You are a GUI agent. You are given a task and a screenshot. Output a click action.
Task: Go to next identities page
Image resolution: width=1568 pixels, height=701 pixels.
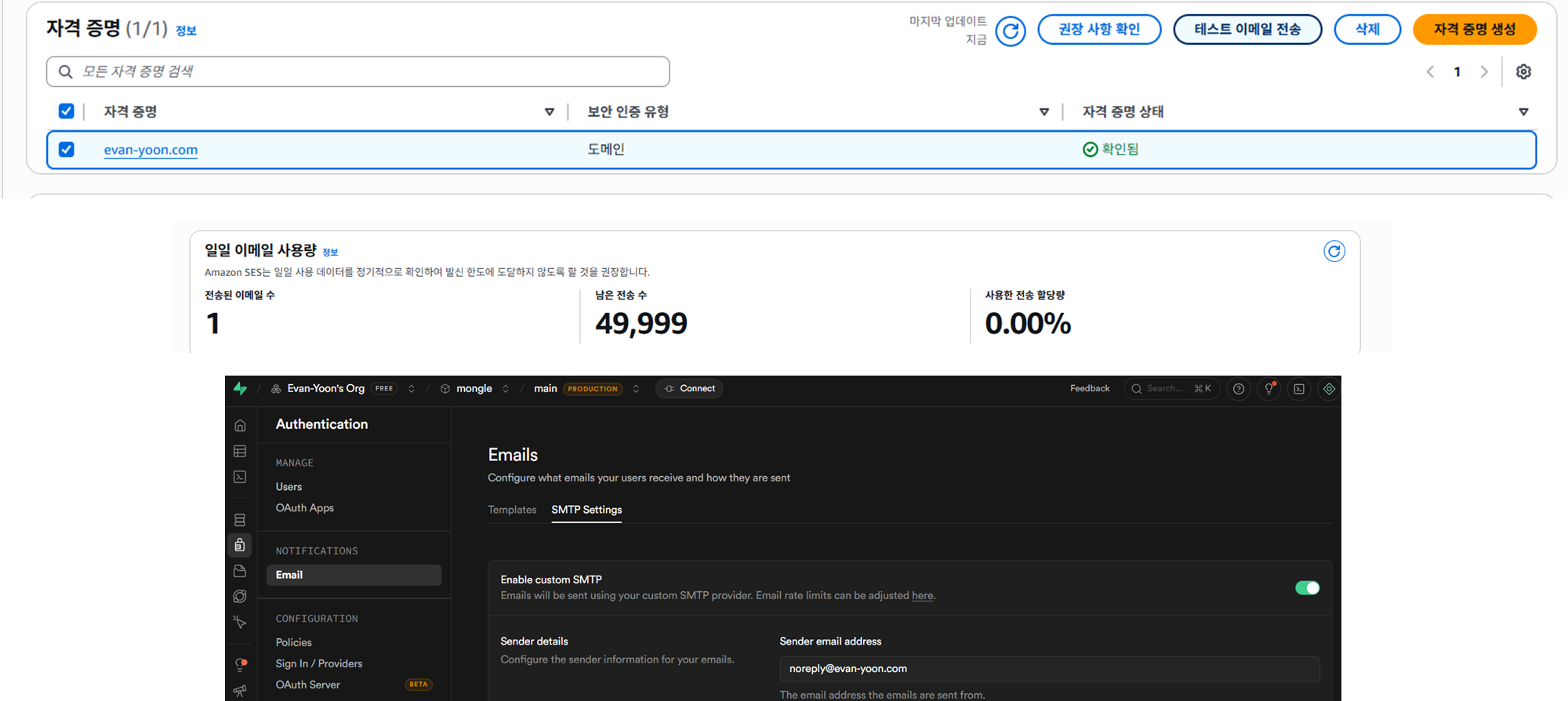point(1483,71)
